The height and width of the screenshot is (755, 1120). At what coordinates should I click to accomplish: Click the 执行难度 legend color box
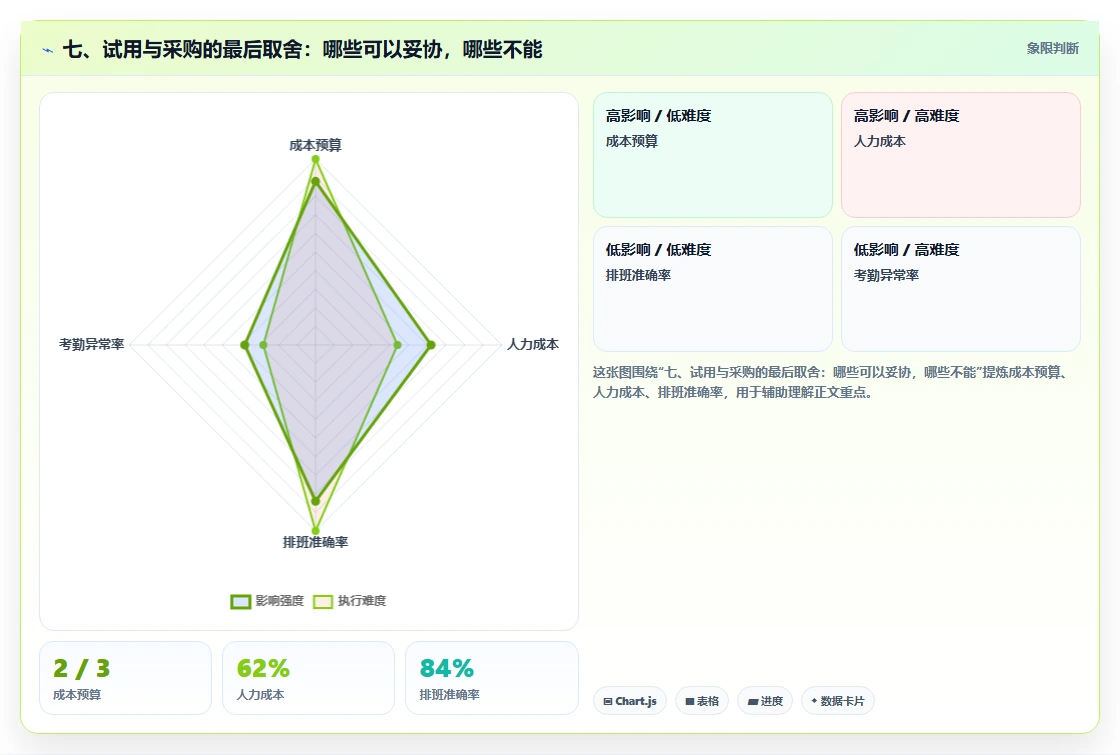(x=323, y=601)
